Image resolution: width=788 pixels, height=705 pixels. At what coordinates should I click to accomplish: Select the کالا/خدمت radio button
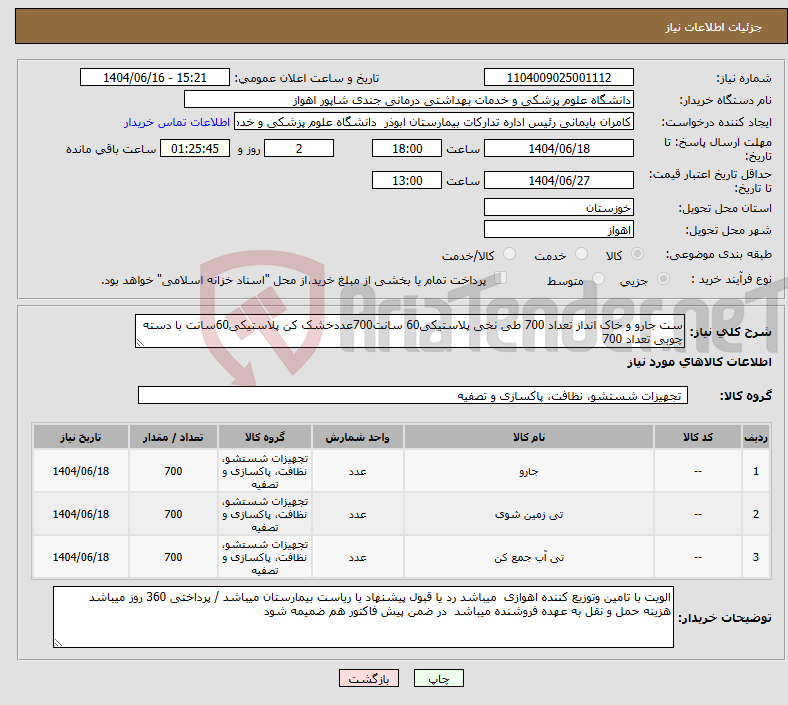510,255
